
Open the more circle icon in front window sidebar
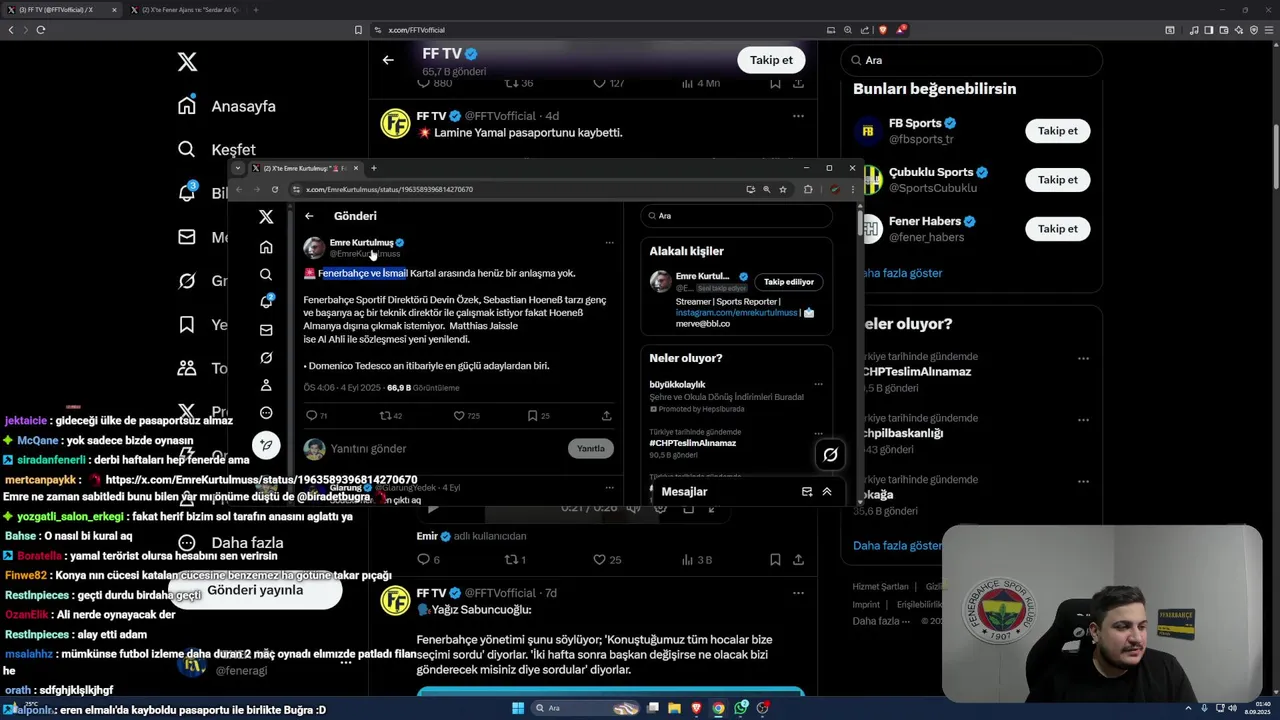(x=266, y=413)
